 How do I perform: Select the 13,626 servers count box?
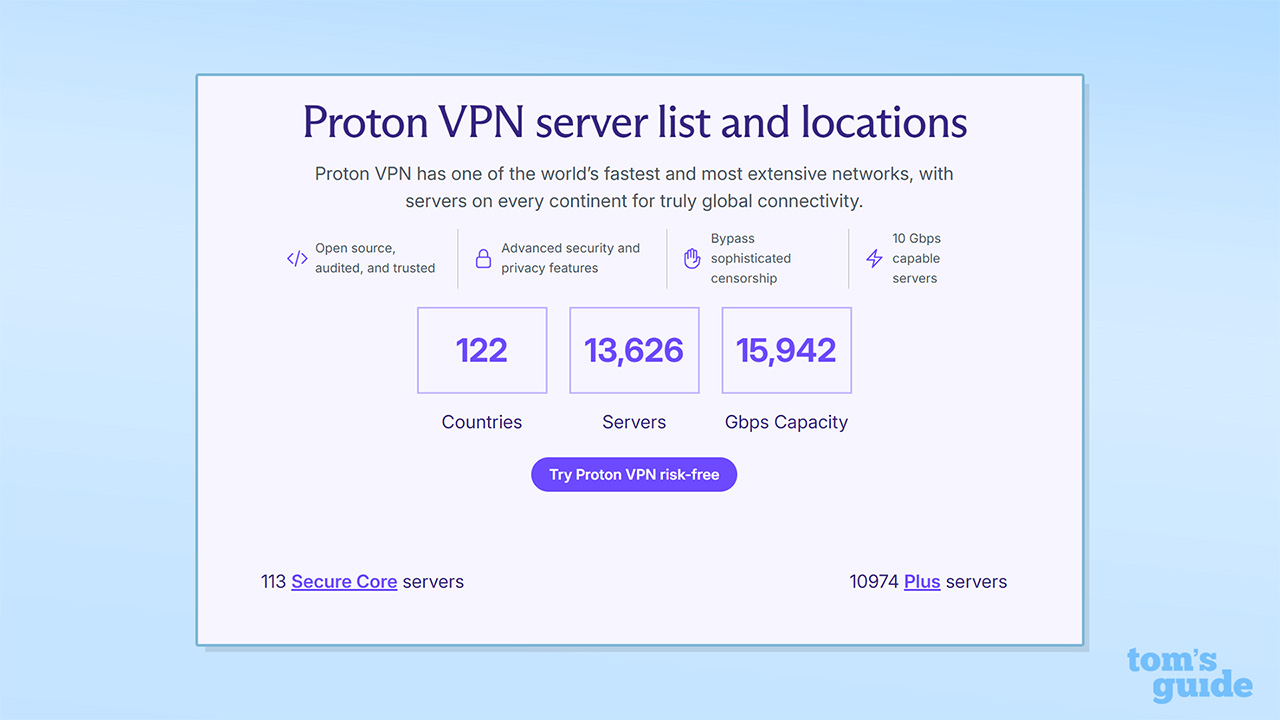coord(634,350)
